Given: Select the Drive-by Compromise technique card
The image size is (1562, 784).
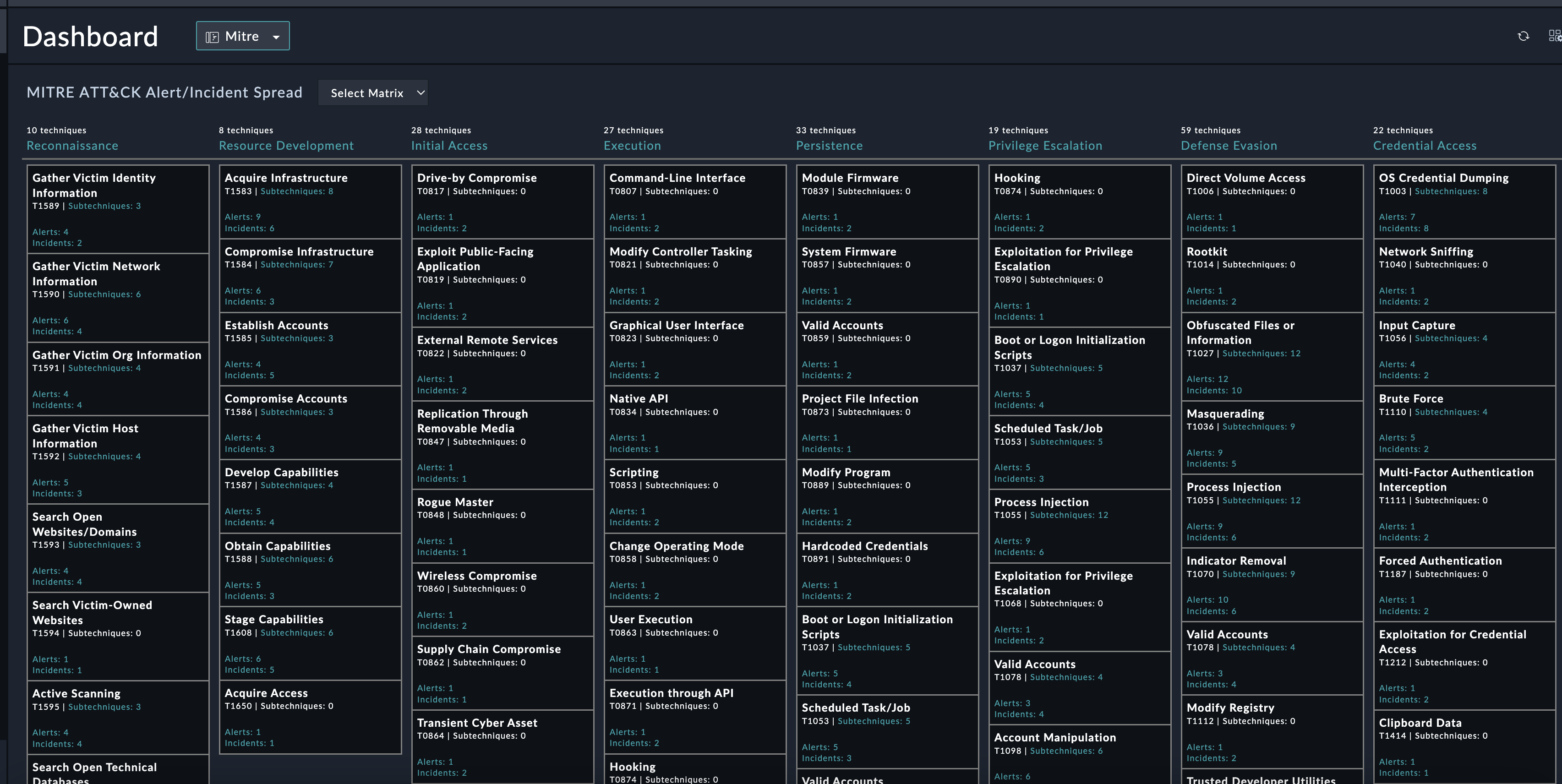Looking at the screenshot, I should (502, 202).
